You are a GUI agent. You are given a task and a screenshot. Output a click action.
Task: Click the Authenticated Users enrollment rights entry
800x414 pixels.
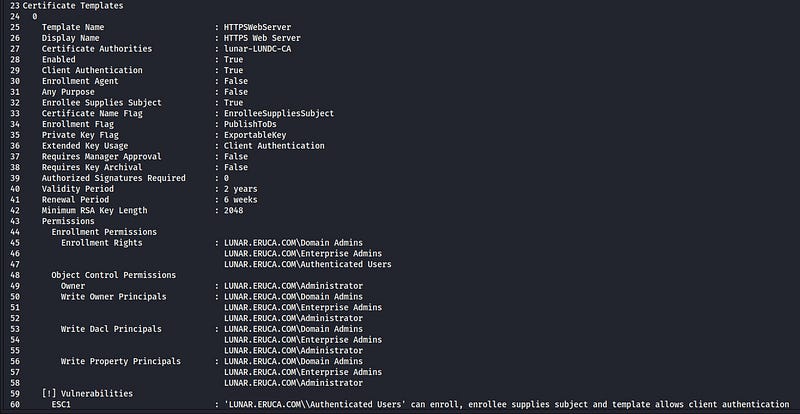[308, 264]
